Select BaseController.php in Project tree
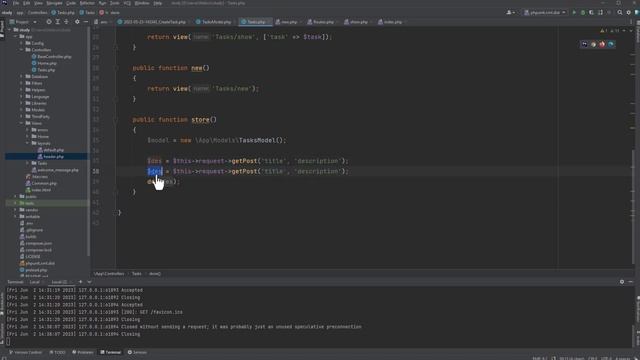This screenshot has height=360, width=640. (x=51, y=56)
